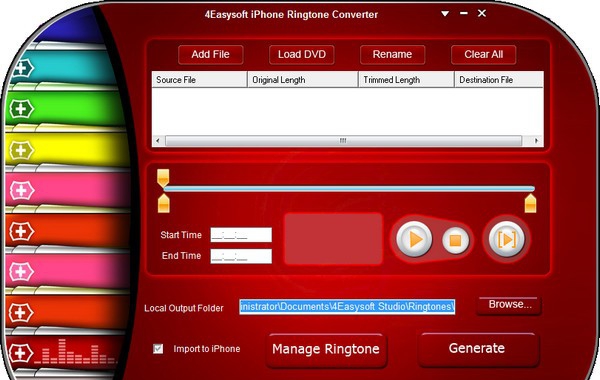Screen dimensions: 600x380
Task: Select the Rename button
Action: [x=392, y=54]
